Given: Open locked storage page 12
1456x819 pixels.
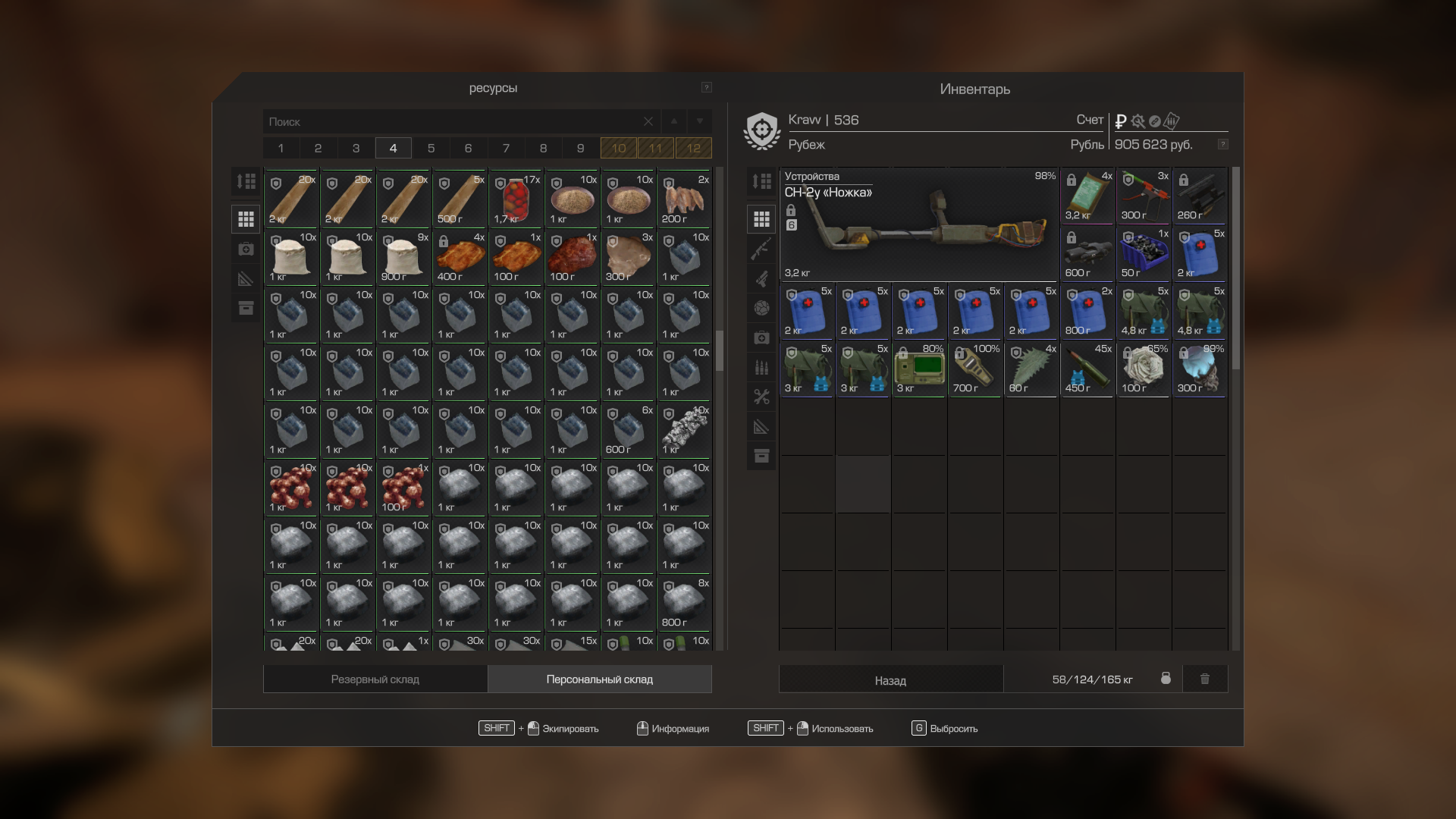Looking at the screenshot, I should click(694, 148).
